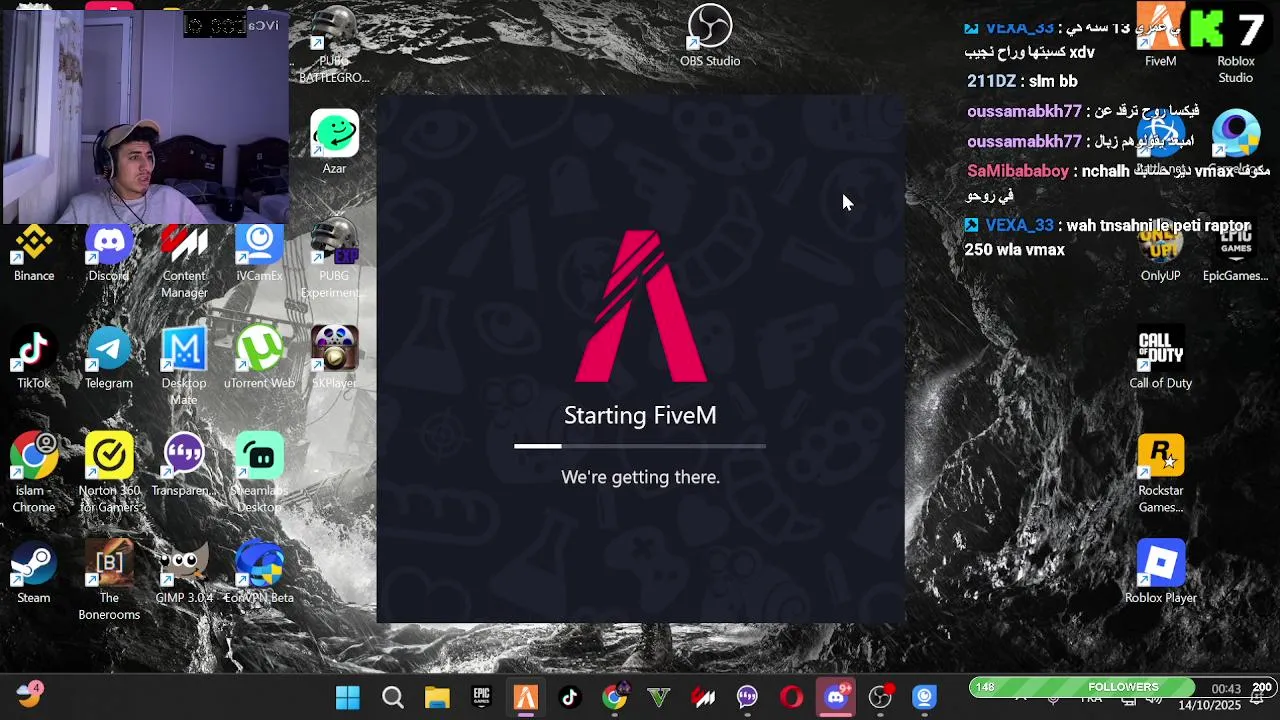Open the Binance desktop shortcut
1280x720 pixels.
click(x=34, y=254)
